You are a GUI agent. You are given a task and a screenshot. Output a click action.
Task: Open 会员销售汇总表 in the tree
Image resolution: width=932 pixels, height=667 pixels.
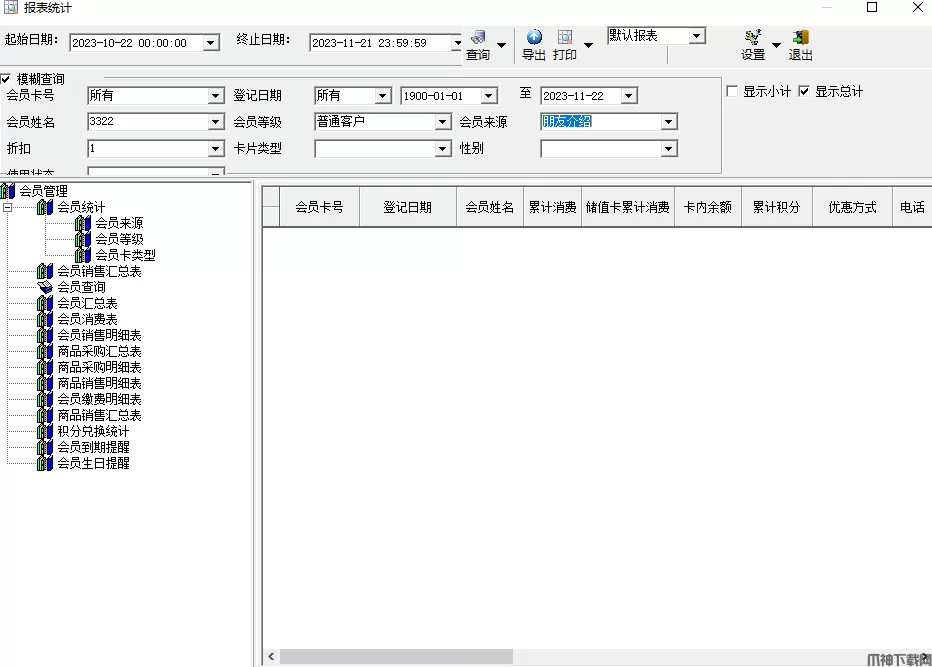pos(99,271)
